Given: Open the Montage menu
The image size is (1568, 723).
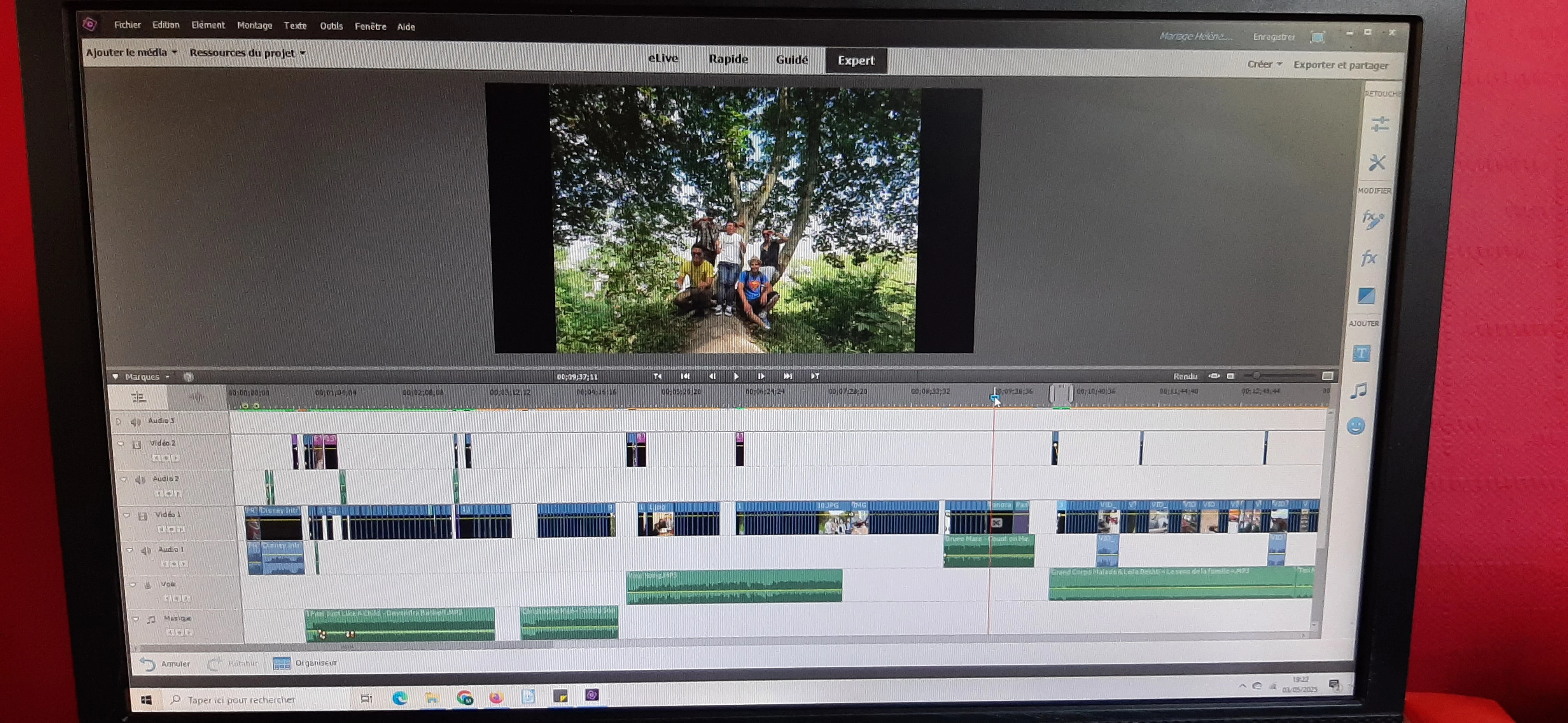Looking at the screenshot, I should coord(254,26).
